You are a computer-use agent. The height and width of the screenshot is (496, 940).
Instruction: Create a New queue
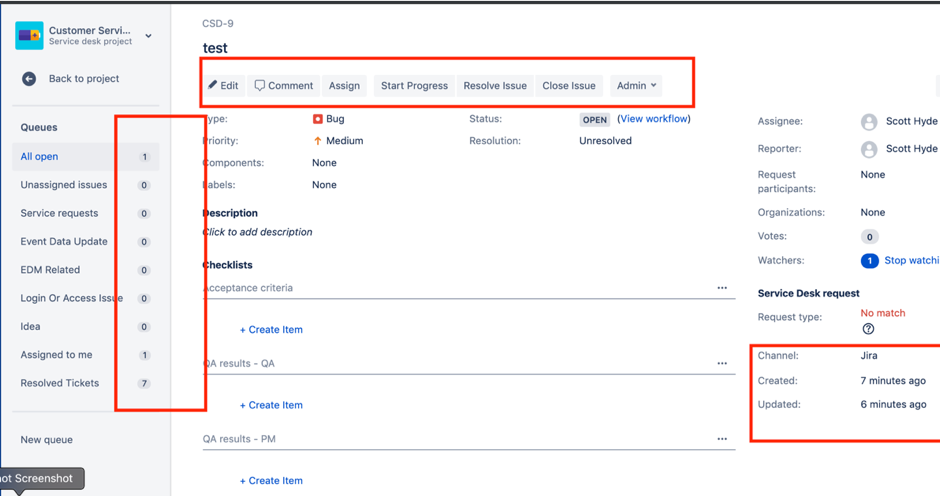click(x=47, y=440)
